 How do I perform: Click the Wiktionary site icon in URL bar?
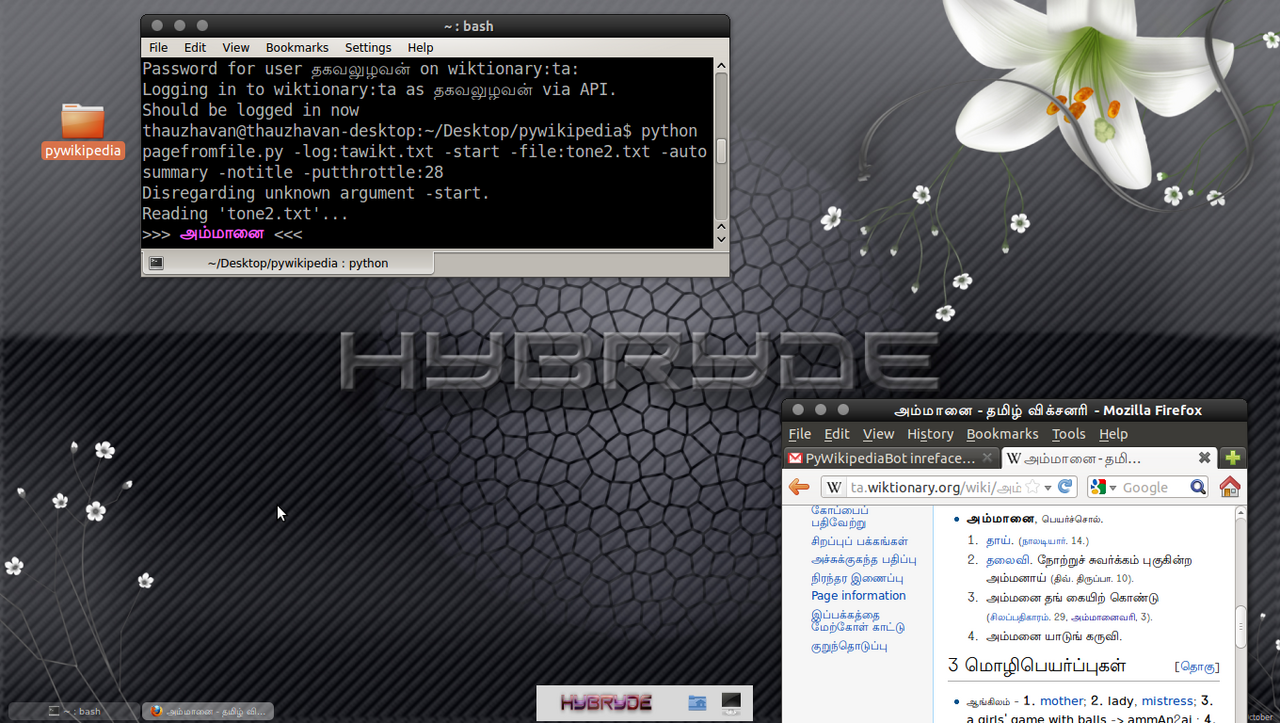coord(835,487)
